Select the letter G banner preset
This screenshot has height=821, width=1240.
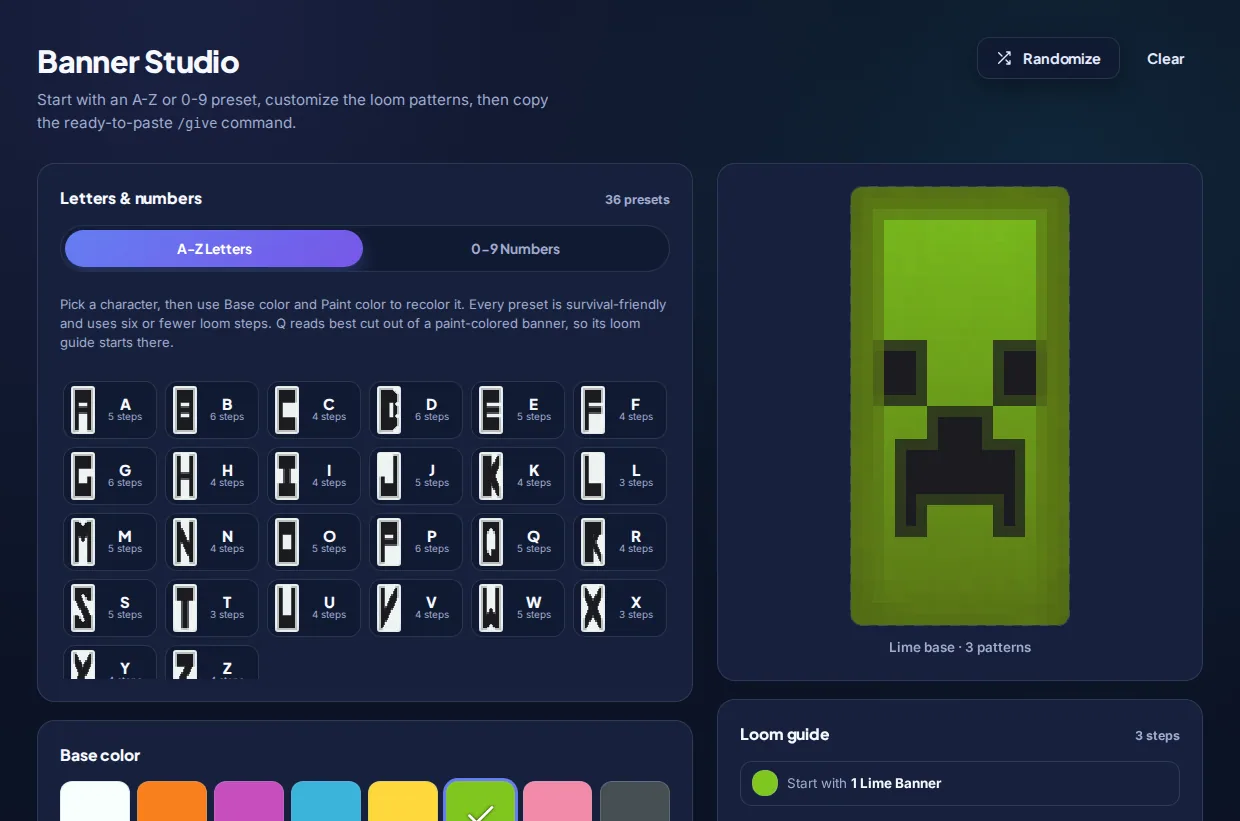[110, 476]
